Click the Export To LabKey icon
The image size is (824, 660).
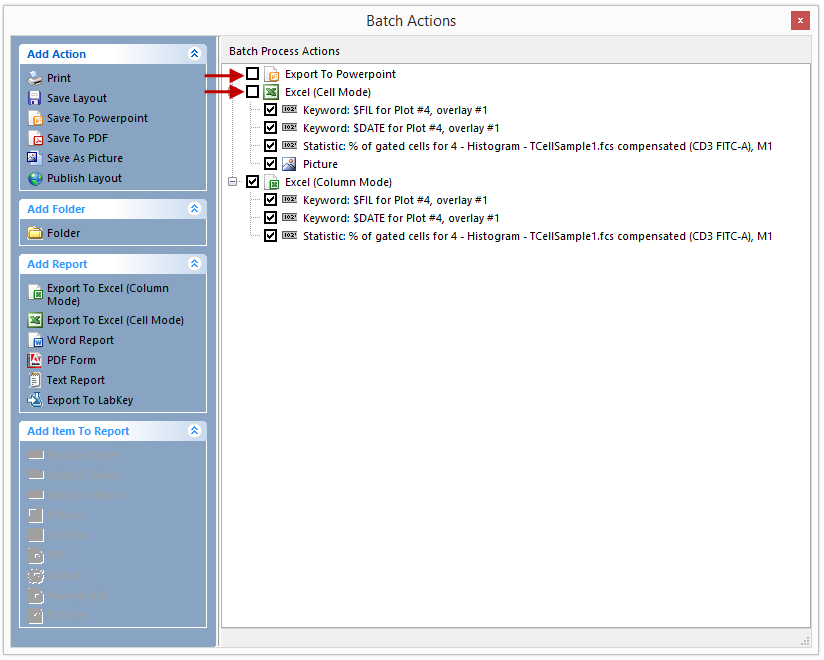[35, 400]
